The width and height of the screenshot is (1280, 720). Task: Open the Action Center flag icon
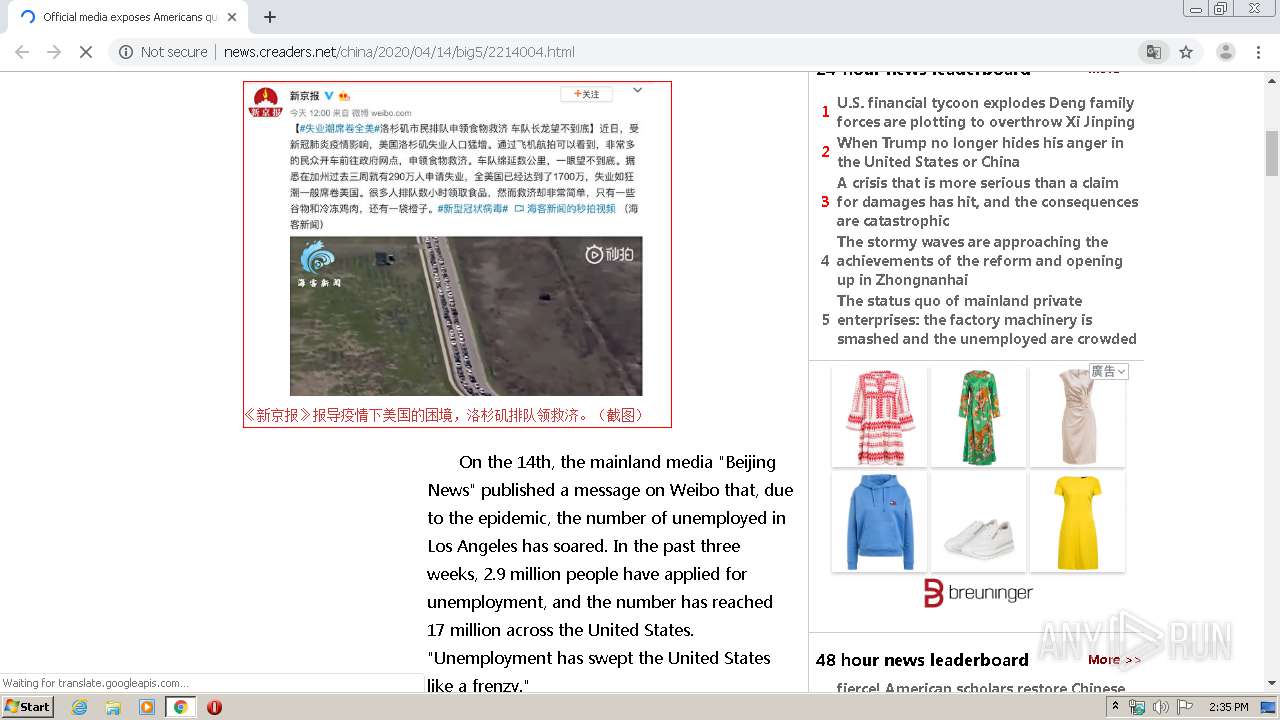[x=1185, y=707]
